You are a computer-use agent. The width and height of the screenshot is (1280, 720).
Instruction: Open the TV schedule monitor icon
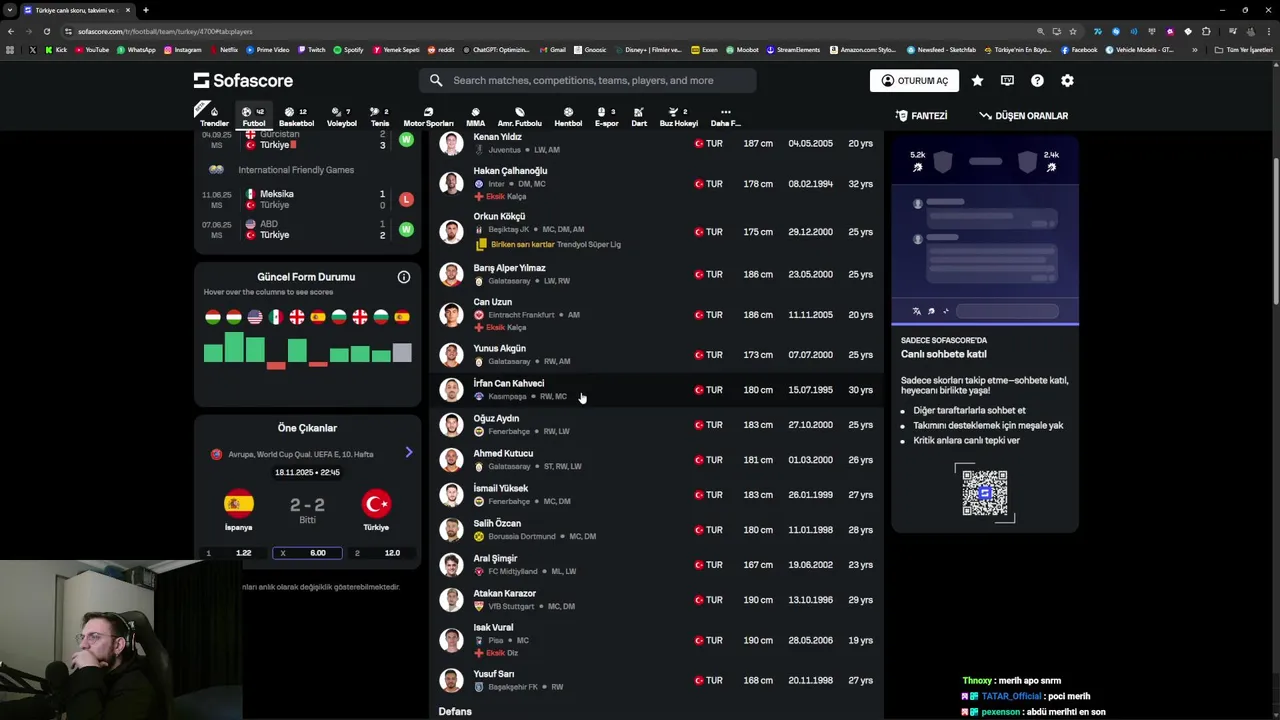point(1007,80)
